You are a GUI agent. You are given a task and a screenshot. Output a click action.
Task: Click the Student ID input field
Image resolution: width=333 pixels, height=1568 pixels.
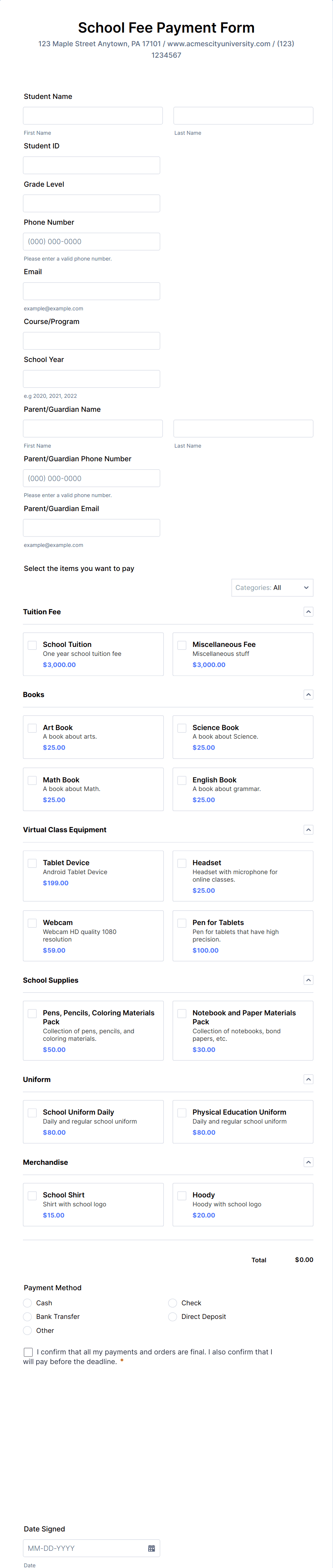[x=91, y=165]
